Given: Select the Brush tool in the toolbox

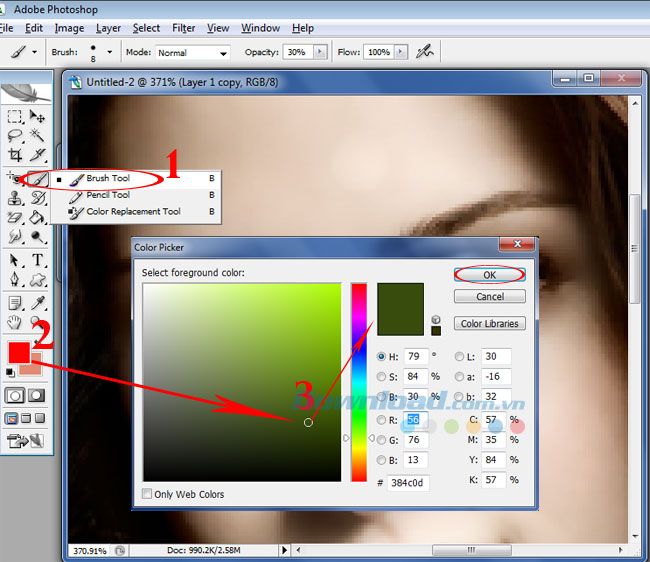Looking at the screenshot, I should (x=39, y=179).
